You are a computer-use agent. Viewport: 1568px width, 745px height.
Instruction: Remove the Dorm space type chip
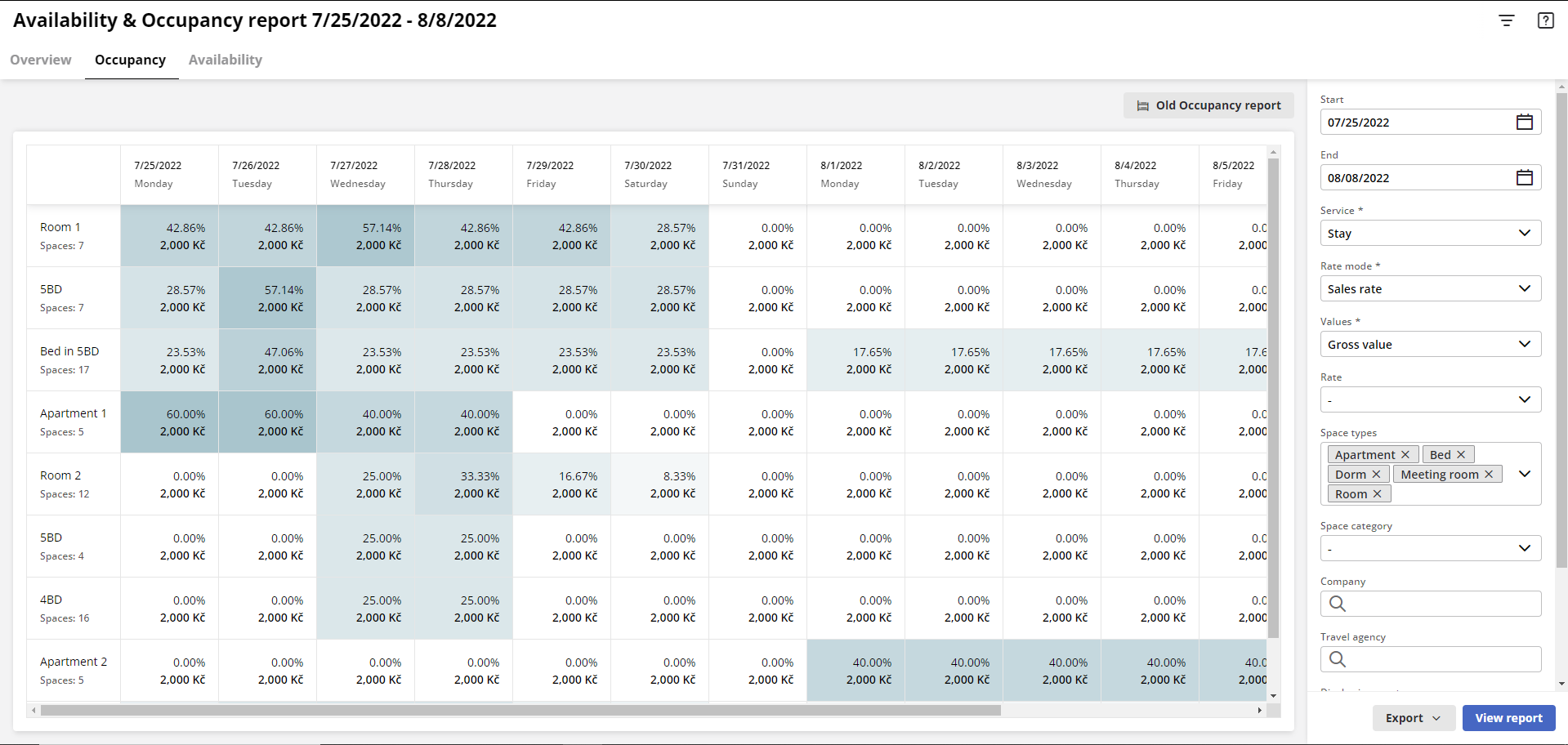(1378, 474)
